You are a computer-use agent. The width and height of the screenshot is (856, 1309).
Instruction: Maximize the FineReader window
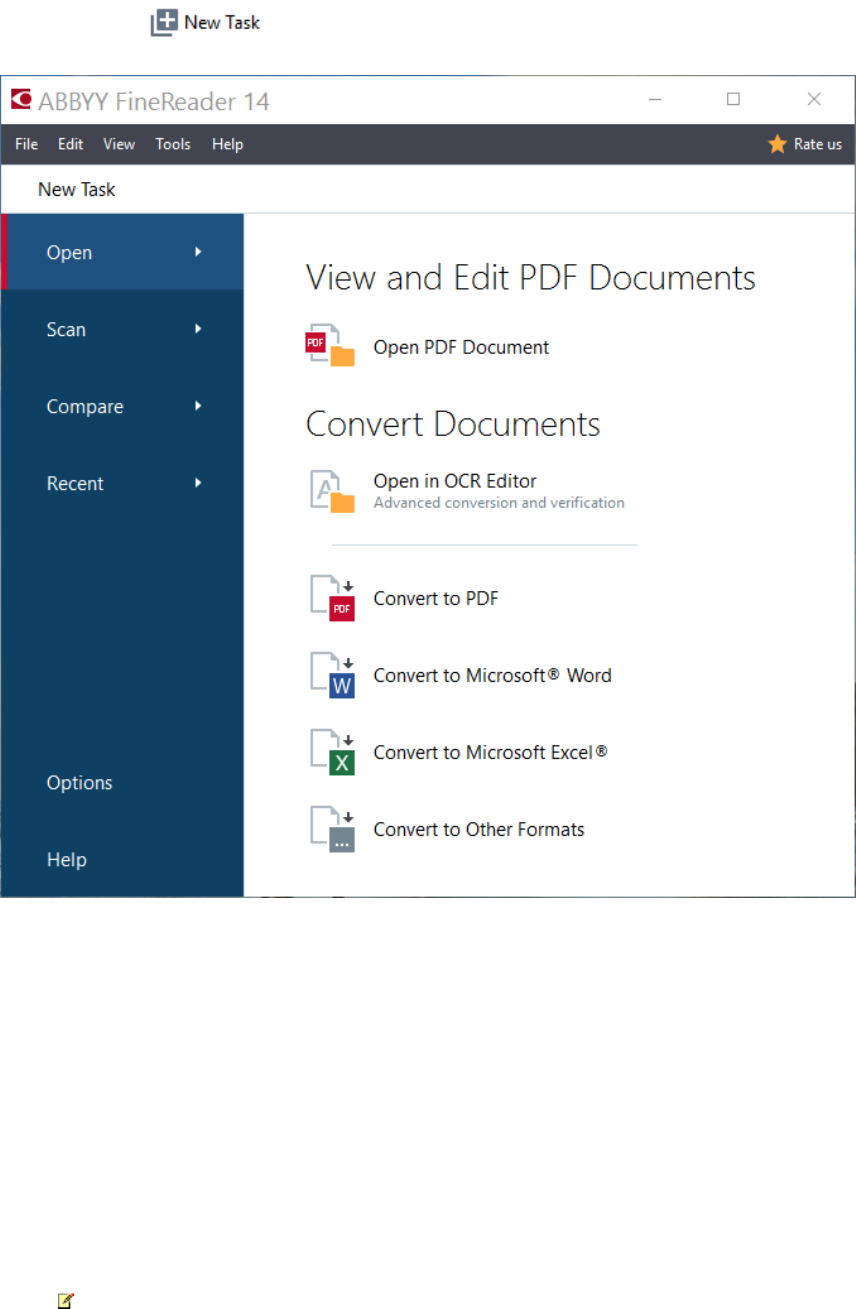(733, 99)
